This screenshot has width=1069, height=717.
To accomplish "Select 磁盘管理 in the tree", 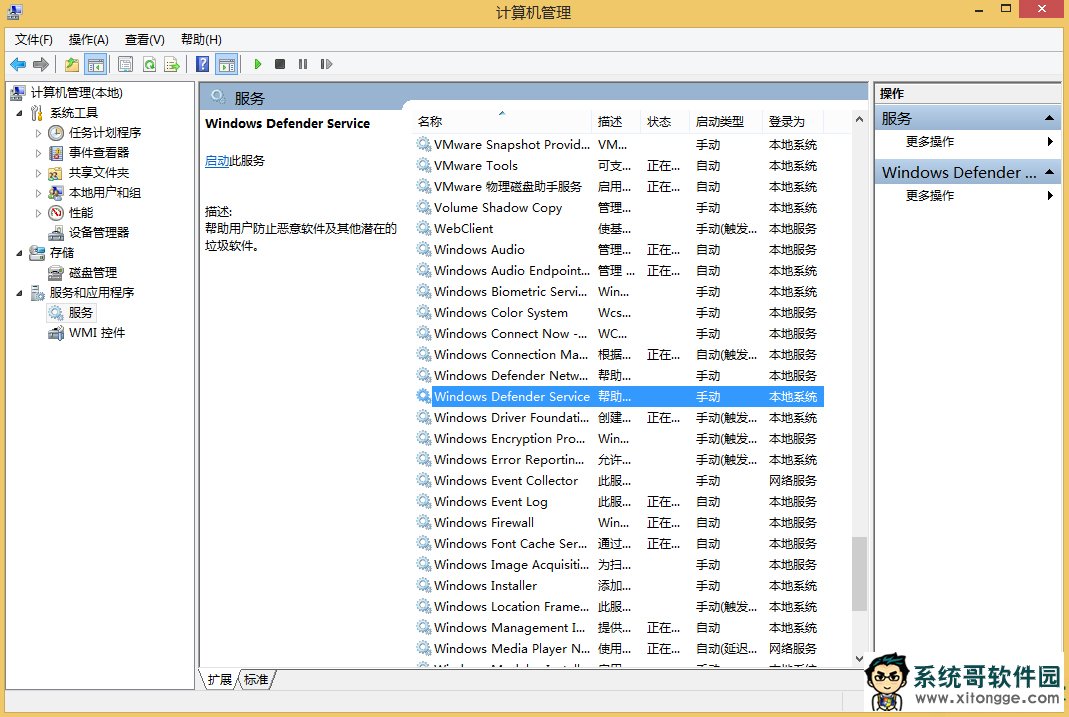I will click(92, 273).
